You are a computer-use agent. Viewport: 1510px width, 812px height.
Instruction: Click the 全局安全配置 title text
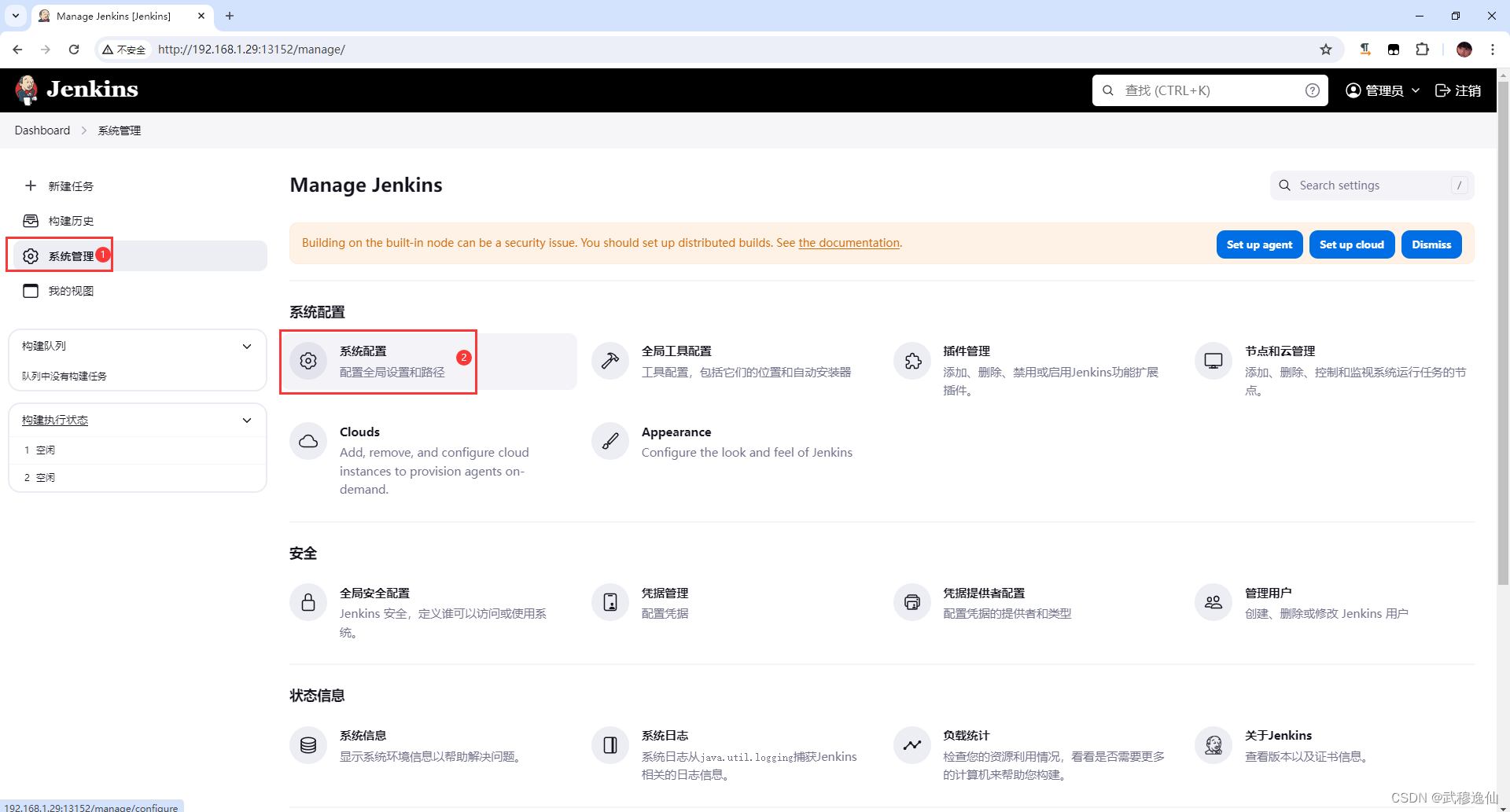point(374,593)
